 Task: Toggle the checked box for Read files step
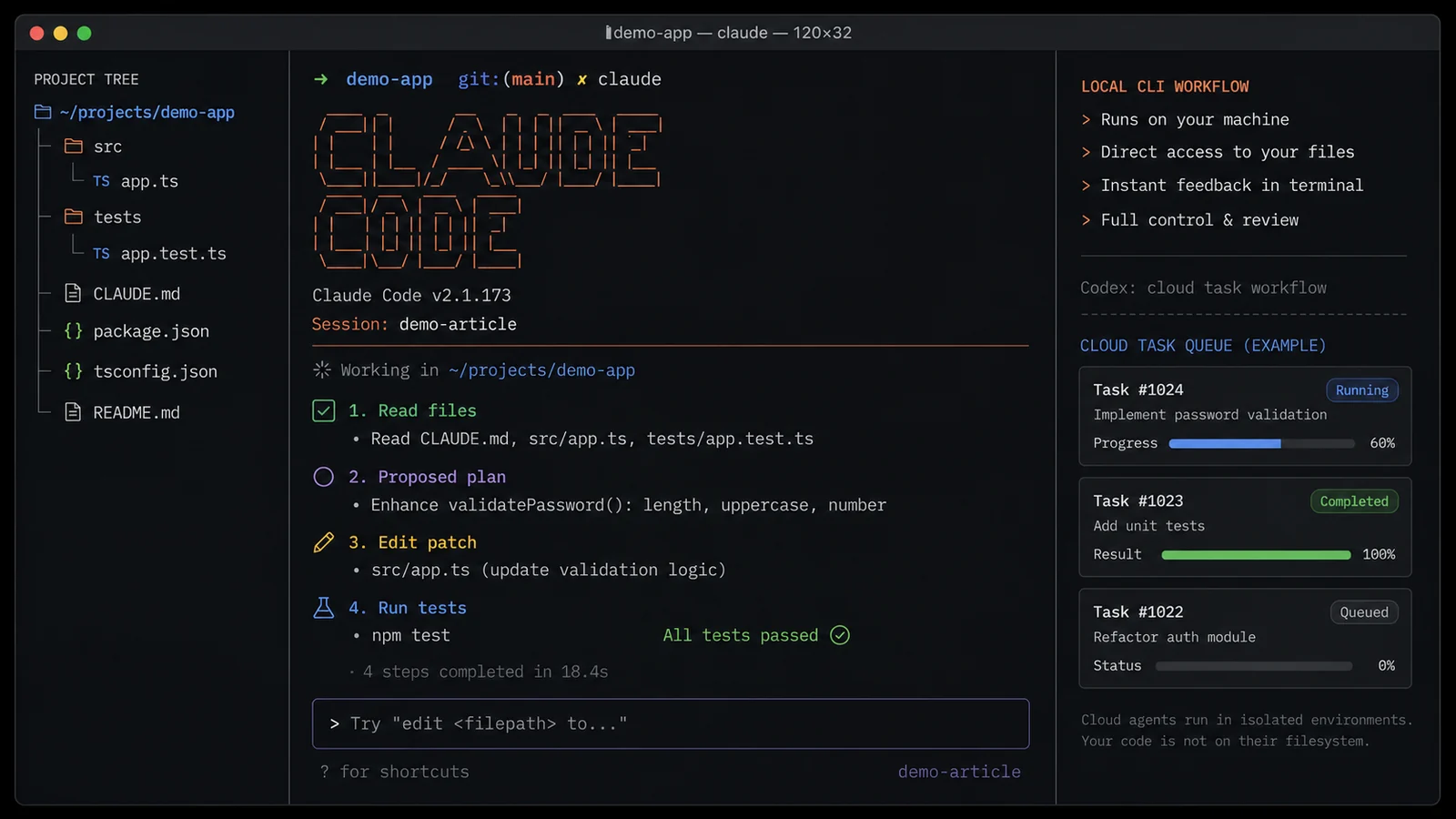pyautogui.click(x=323, y=410)
